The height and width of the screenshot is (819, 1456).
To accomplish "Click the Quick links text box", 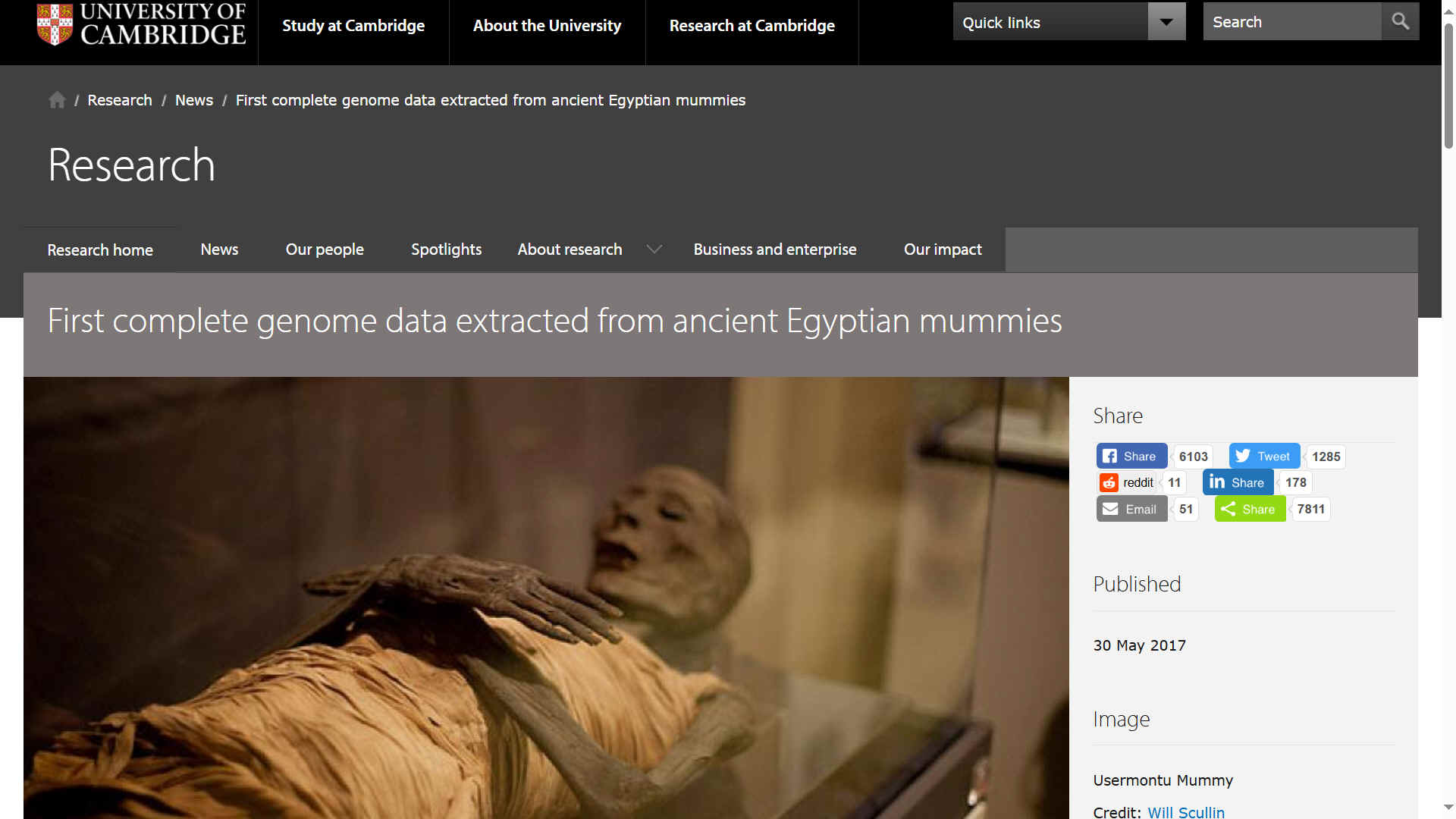I will (x=1050, y=21).
